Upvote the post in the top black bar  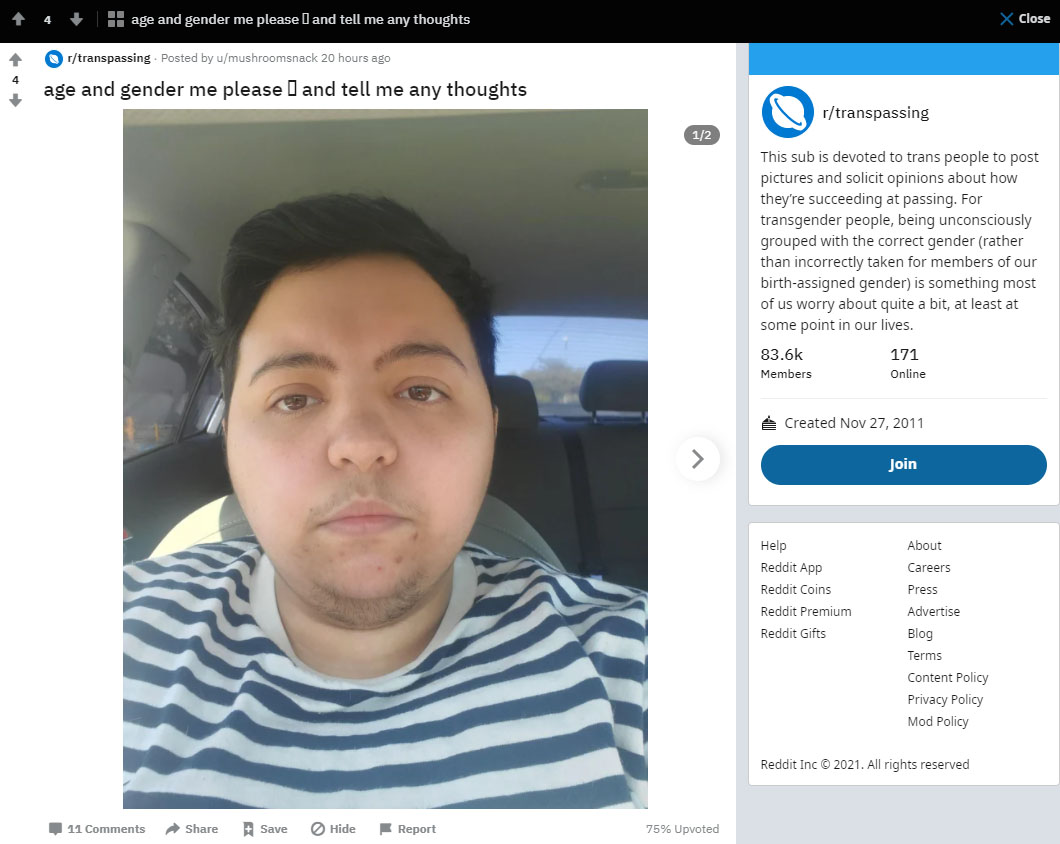[x=18, y=19]
